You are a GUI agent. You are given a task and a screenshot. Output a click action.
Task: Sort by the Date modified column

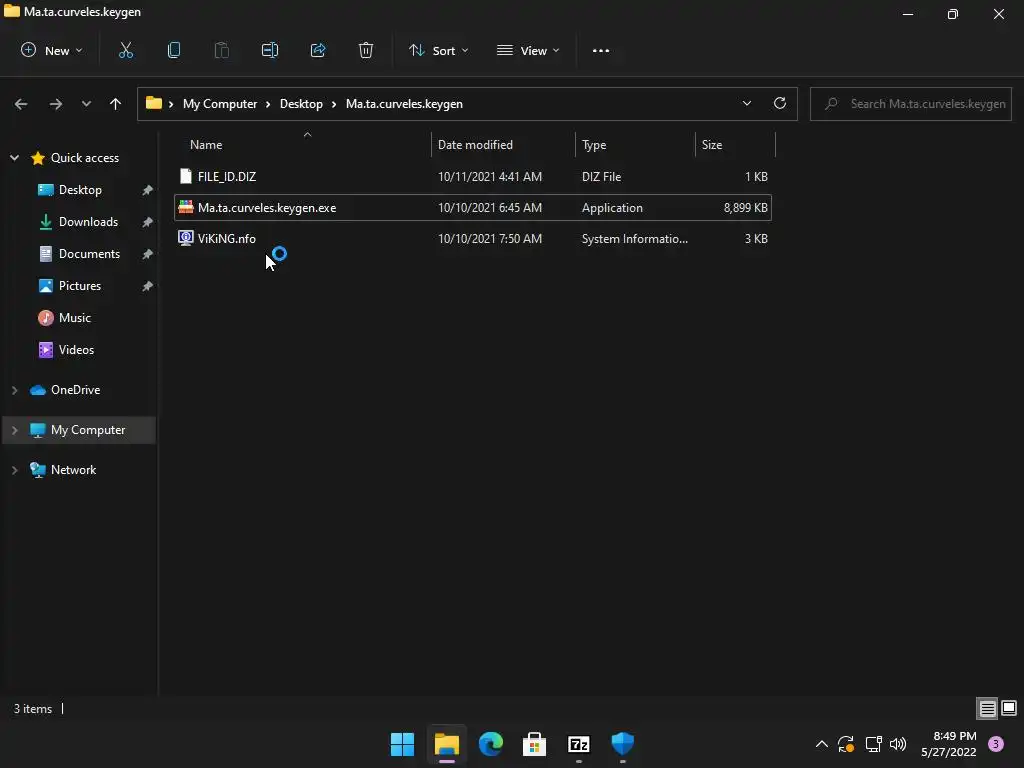[x=475, y=144]
